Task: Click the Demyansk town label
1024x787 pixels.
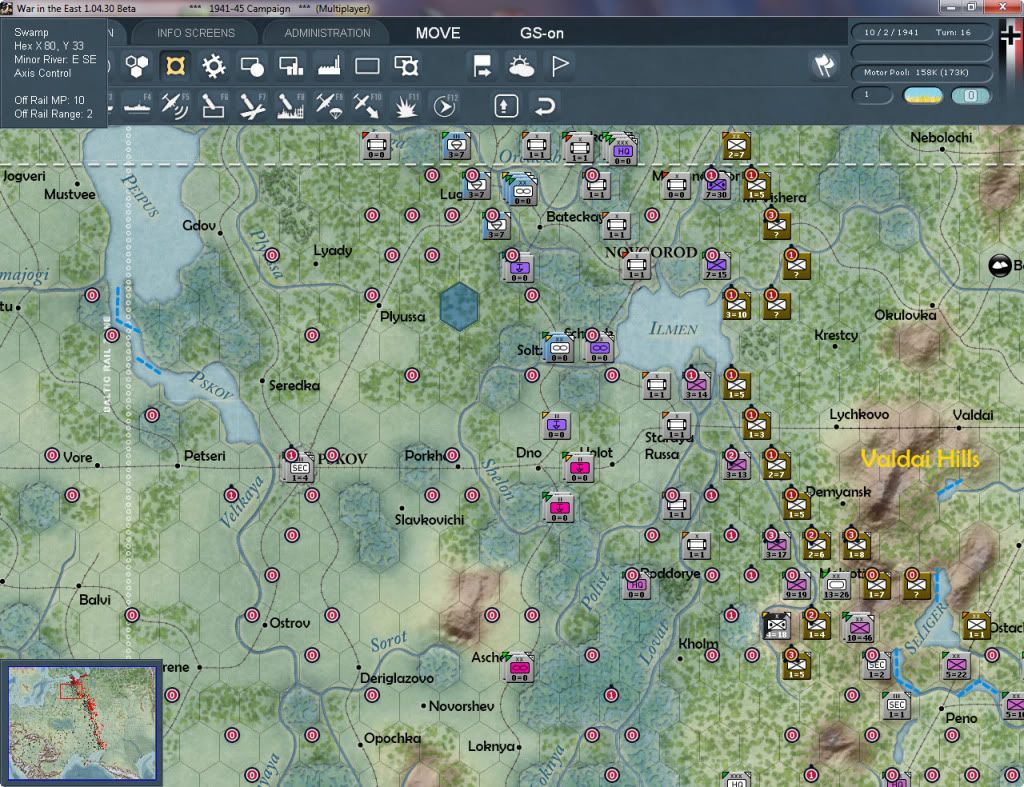Action: [839, 492]
